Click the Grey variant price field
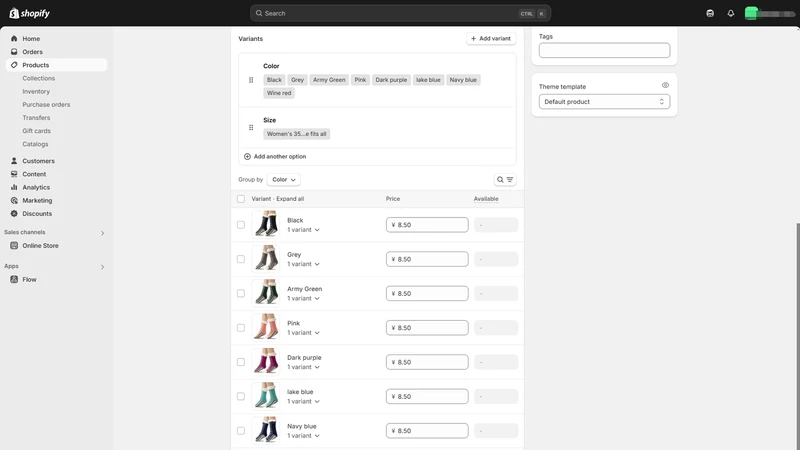This screenshot has height=450, width=800. pos(427,259)
